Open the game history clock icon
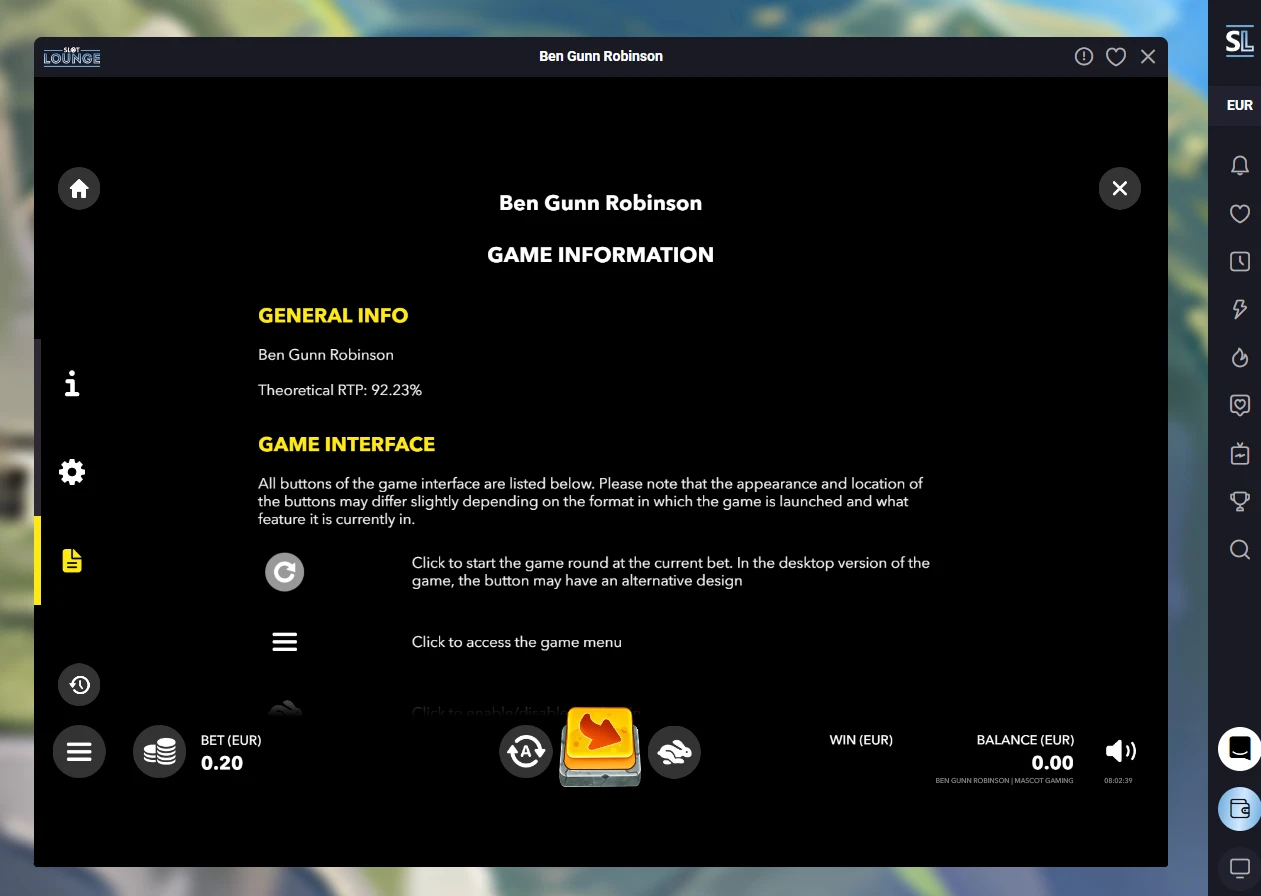This screenshot has width=1261, height=896. 79,685
